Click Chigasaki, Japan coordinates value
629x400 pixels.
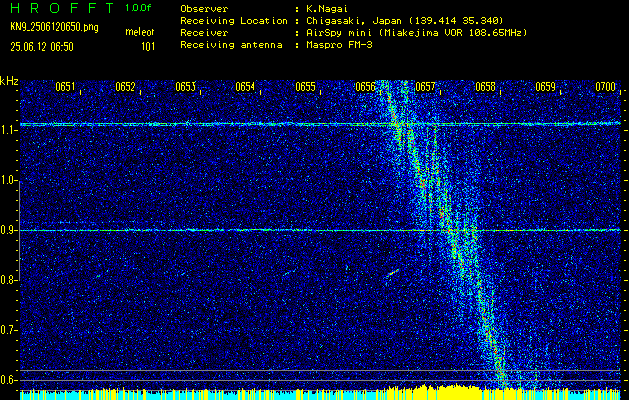click(x=405, y=21)
